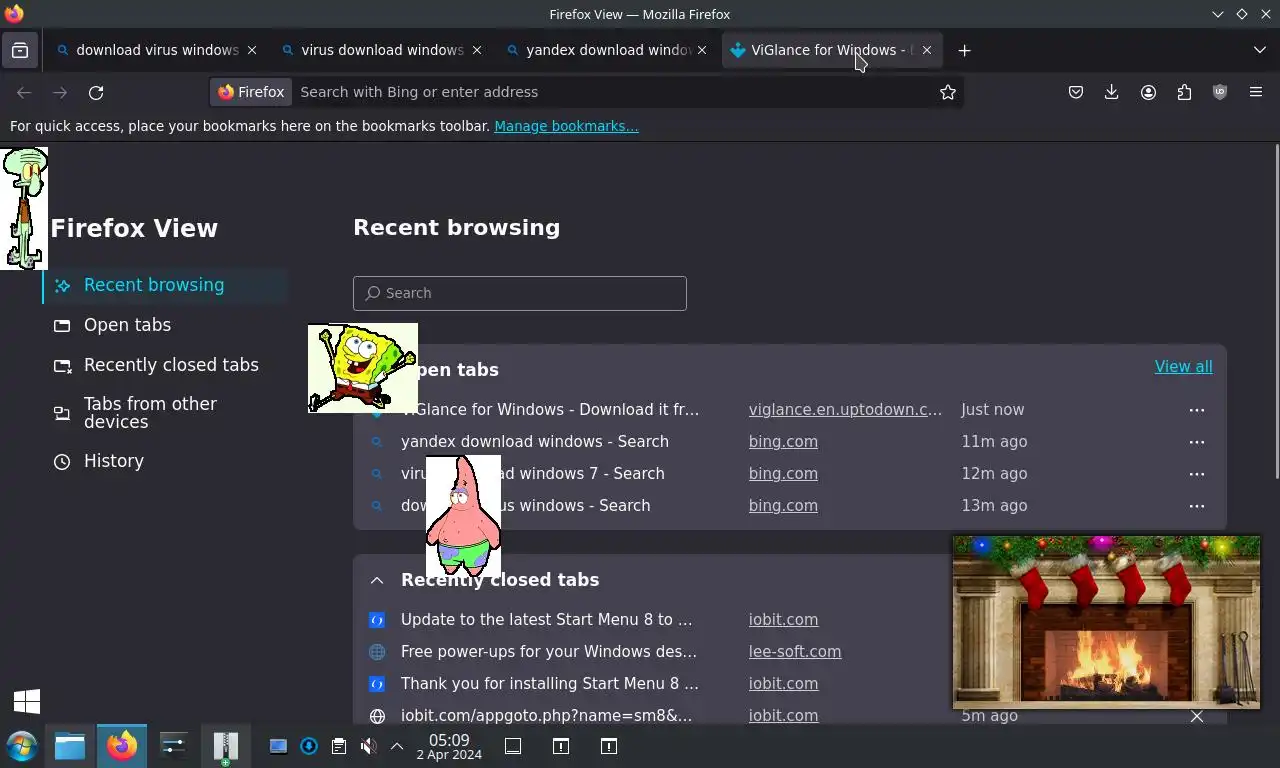Screen dimensions: 1280x768
Task: List all tabs dropdown arrow
Action: coord(1259,50)
